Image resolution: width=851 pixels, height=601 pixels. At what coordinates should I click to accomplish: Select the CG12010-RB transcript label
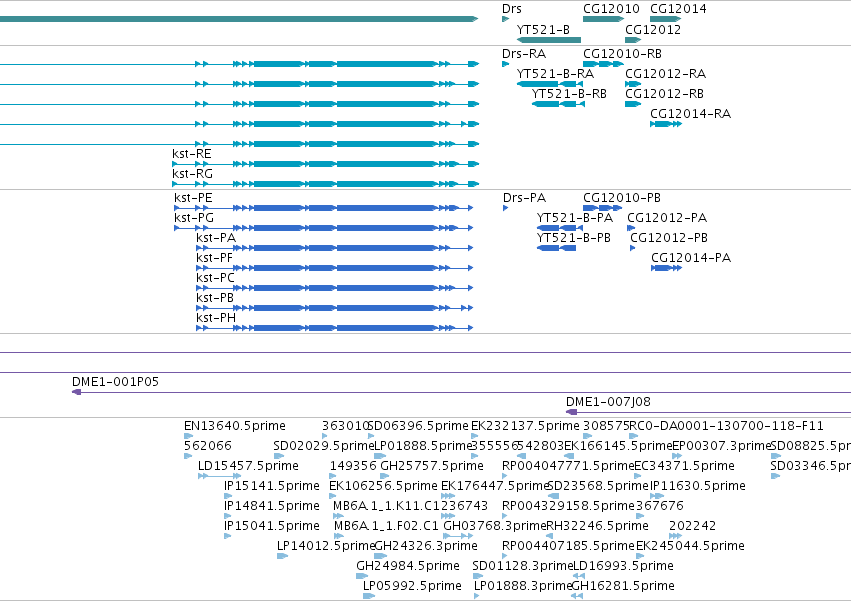[622, 54]
